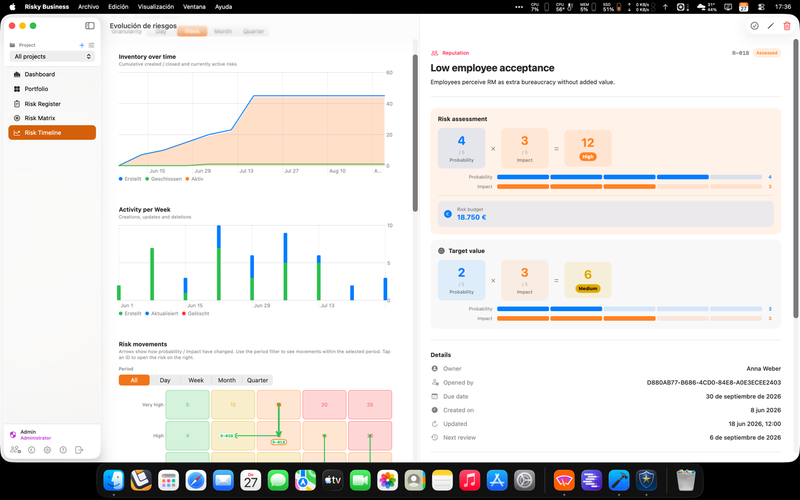This screenshot has width=800, height=500.
Task: Delete the risk using the red trash icon
Action: pos(787,26)
